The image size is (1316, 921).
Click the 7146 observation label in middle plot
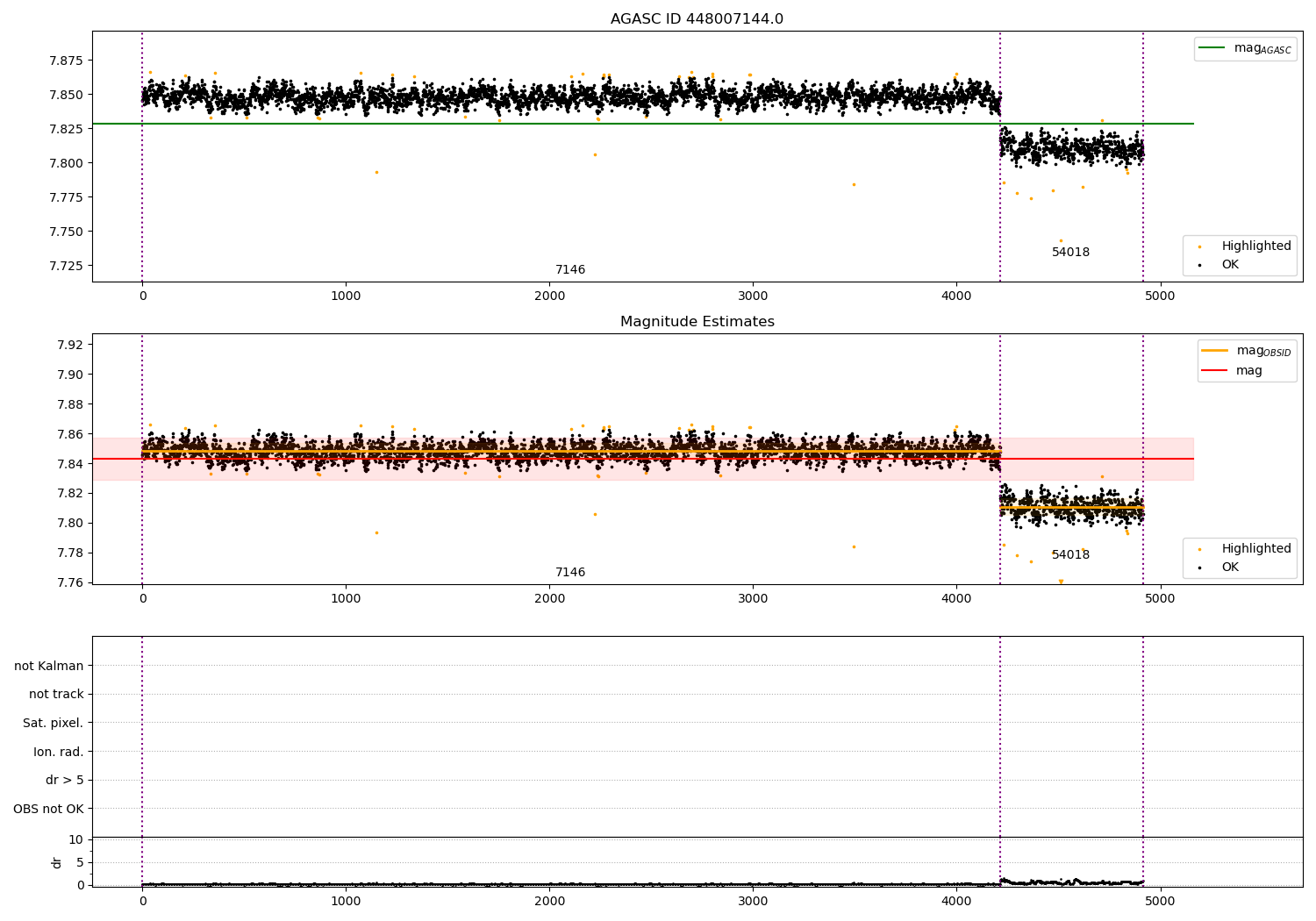[569, 573]
